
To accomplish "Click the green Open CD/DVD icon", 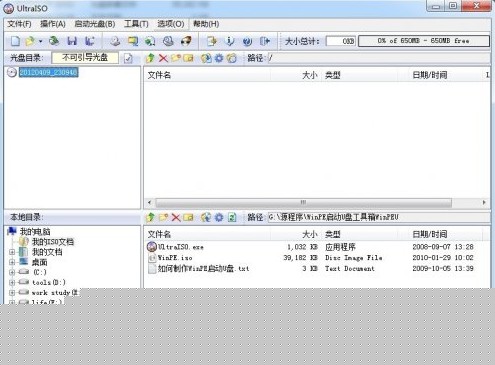I will pos(54,41).
